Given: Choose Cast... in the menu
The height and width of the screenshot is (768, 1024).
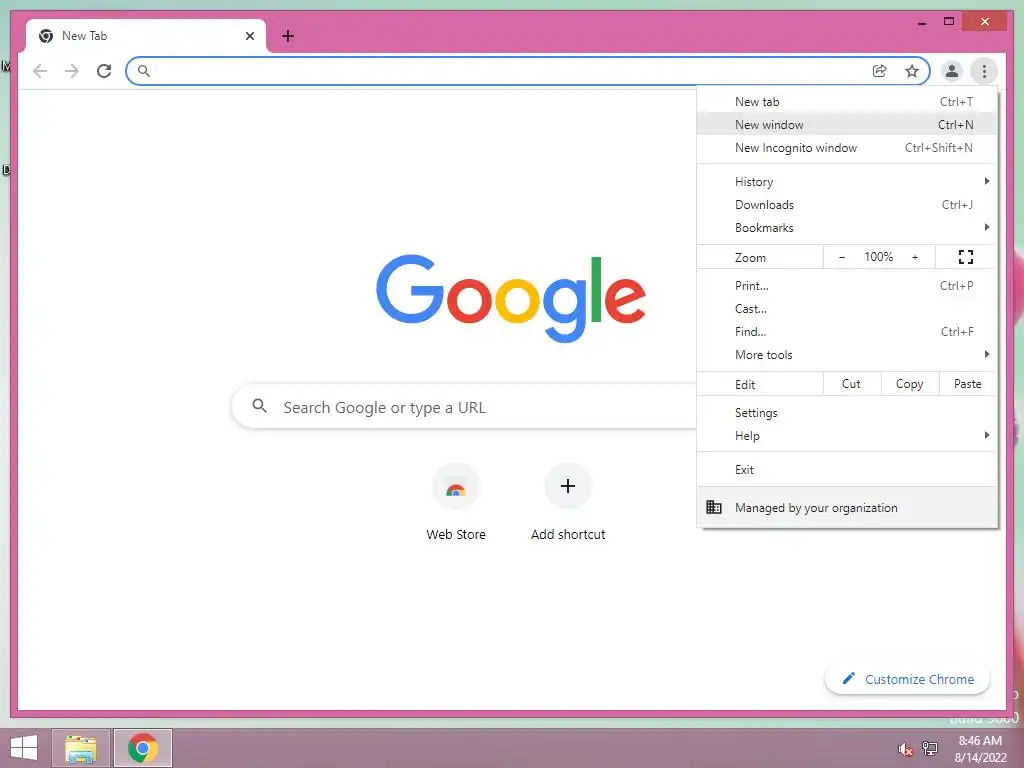Looking at the screenshot, I should click(x=847, y=308).
